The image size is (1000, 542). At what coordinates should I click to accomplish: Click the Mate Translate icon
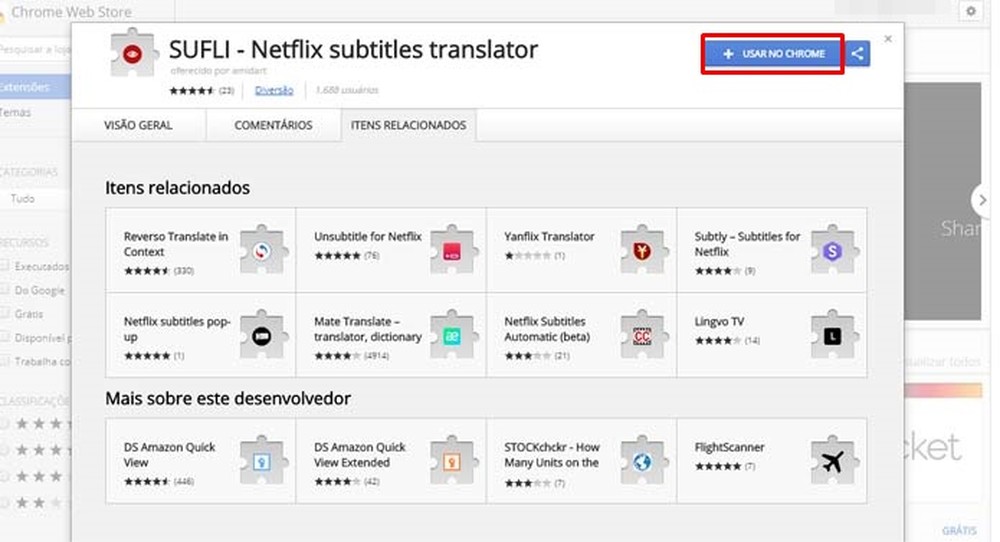(453, 335)
